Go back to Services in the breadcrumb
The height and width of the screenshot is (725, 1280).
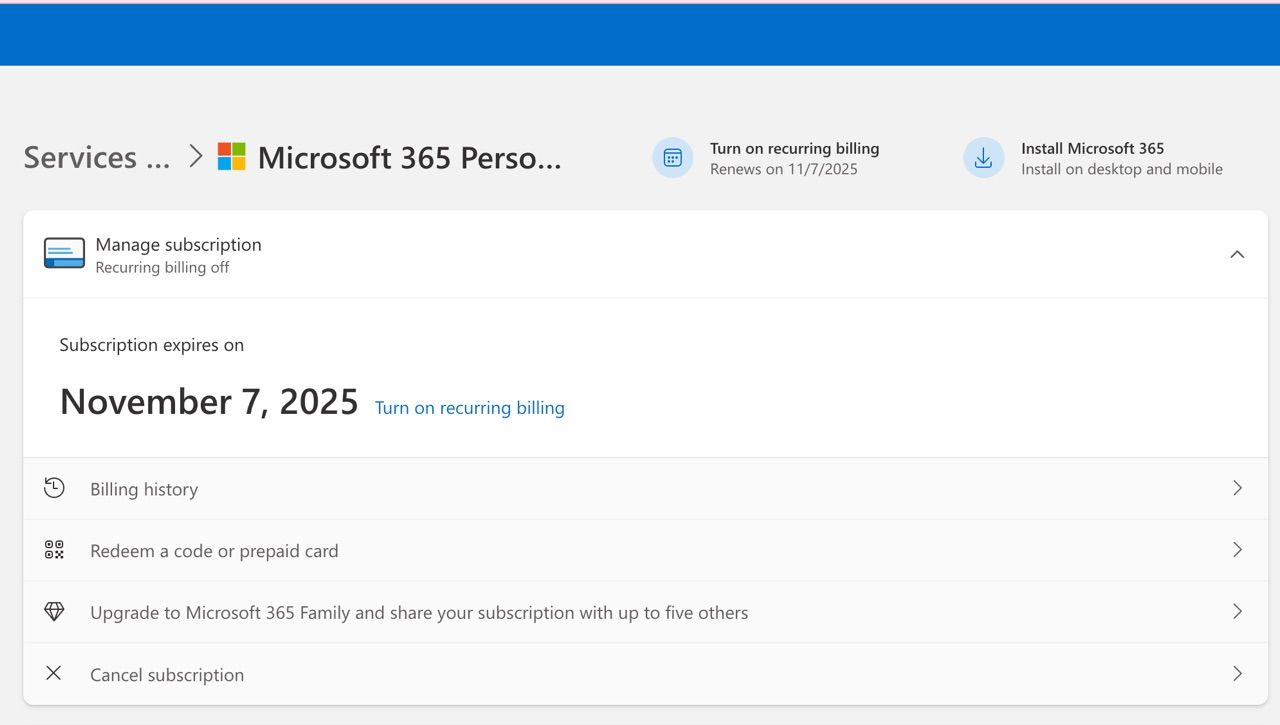(x=96, y=158)
